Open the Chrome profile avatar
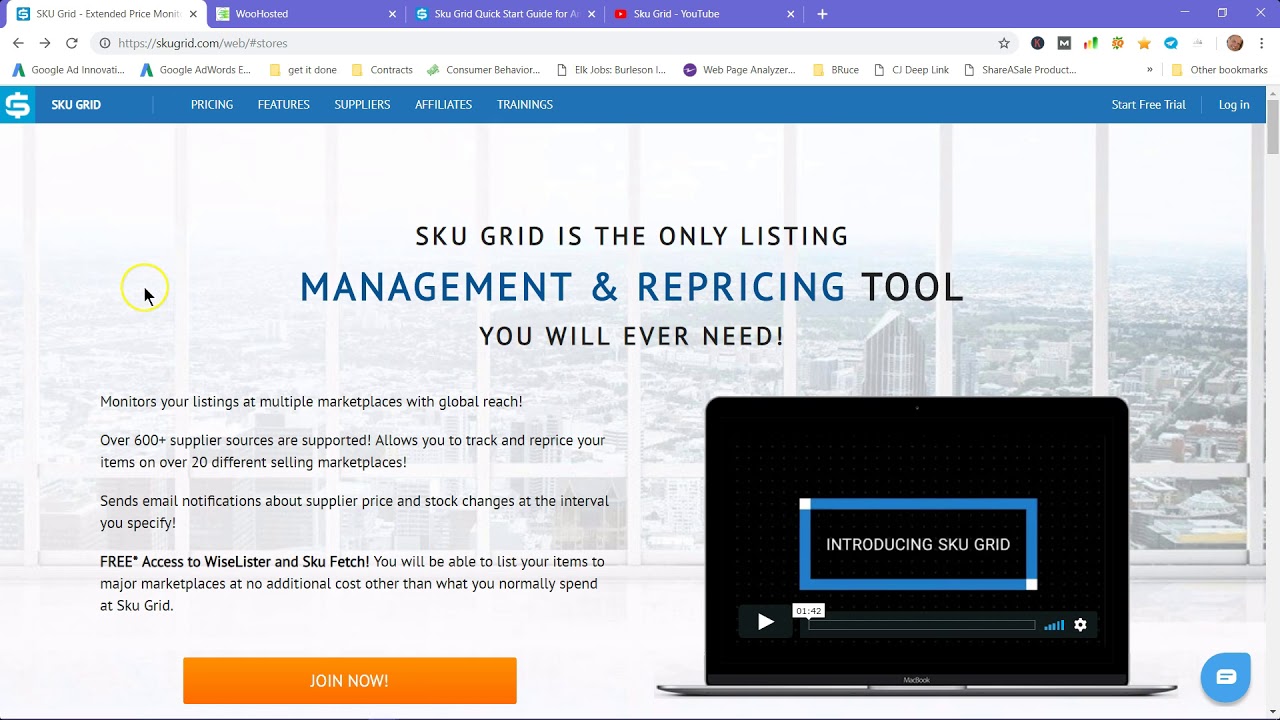Viewport: 1280px width, 720px height. (x=1235, y=43)
